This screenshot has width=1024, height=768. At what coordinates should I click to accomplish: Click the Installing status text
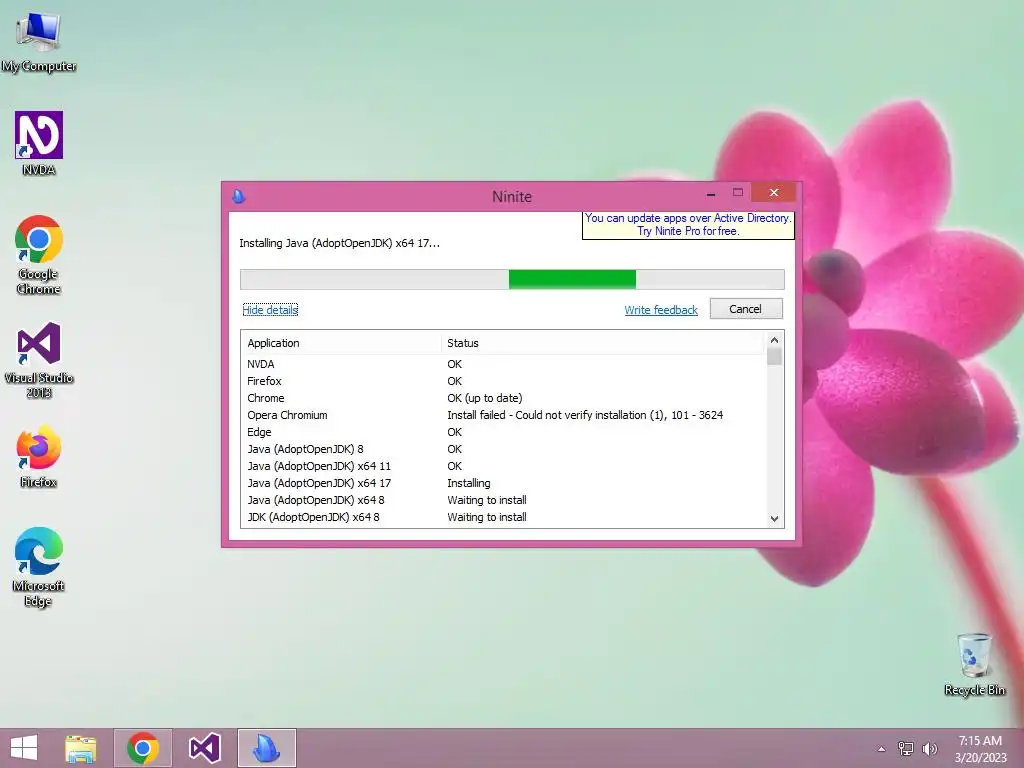pos(469,483)
